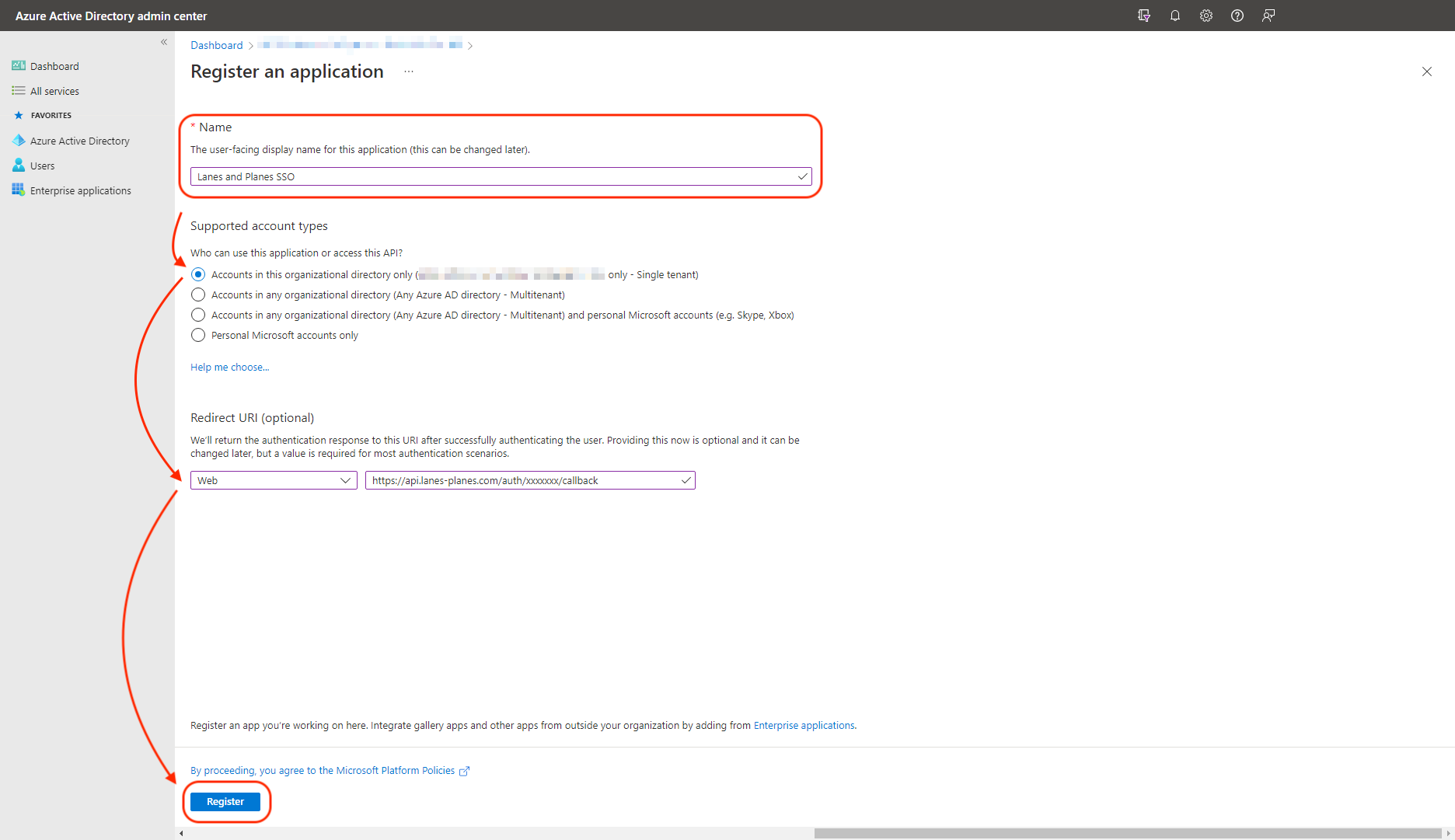Click the Dashboard breadcrumb link

point(217,45)
